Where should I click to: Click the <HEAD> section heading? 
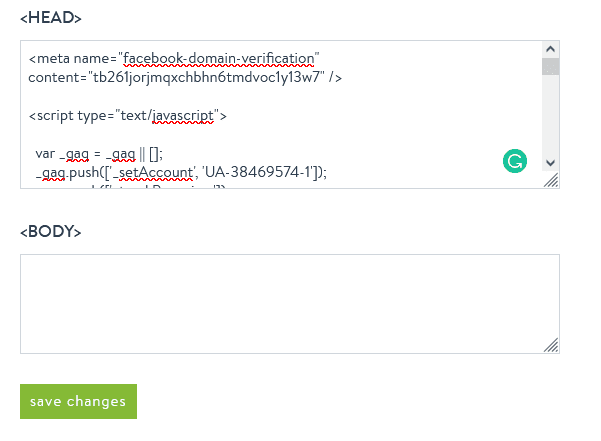pyautogui.click(x=51, y=17)
